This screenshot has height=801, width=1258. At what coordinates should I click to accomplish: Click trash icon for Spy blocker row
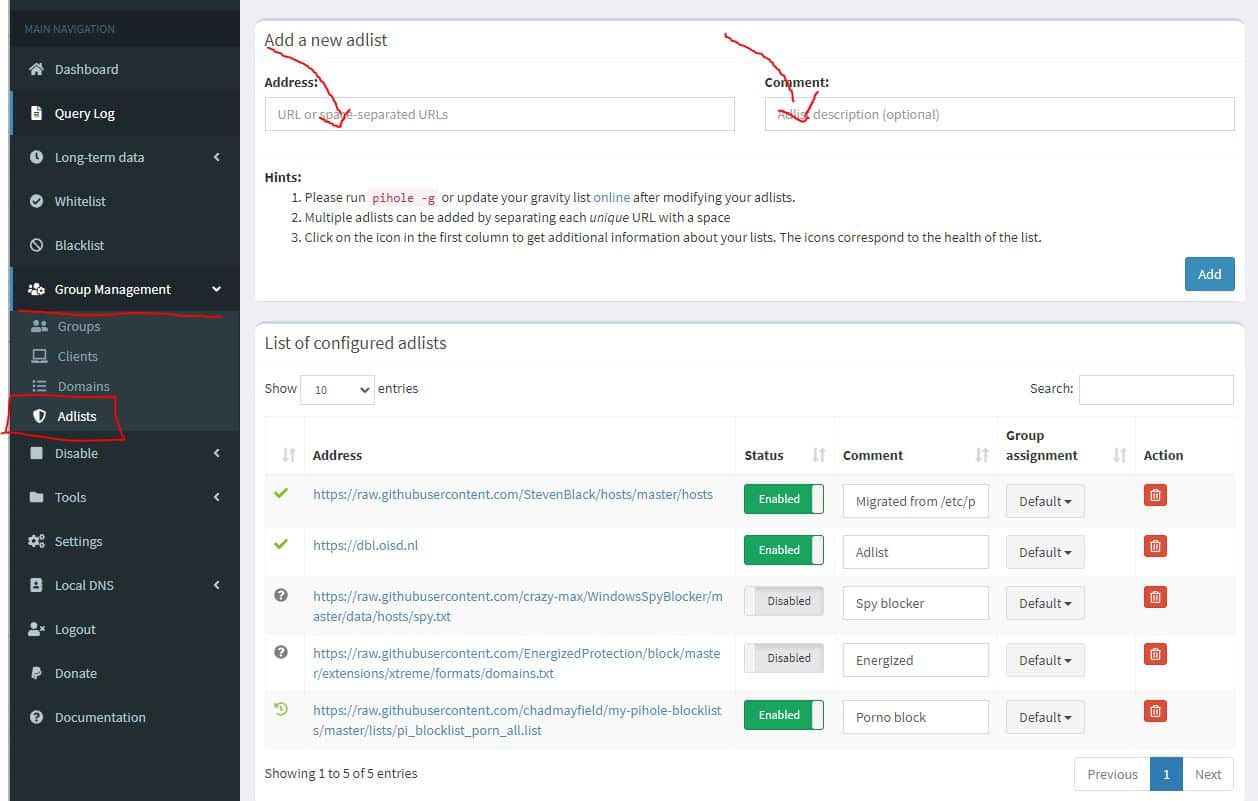click(1155, 597)
